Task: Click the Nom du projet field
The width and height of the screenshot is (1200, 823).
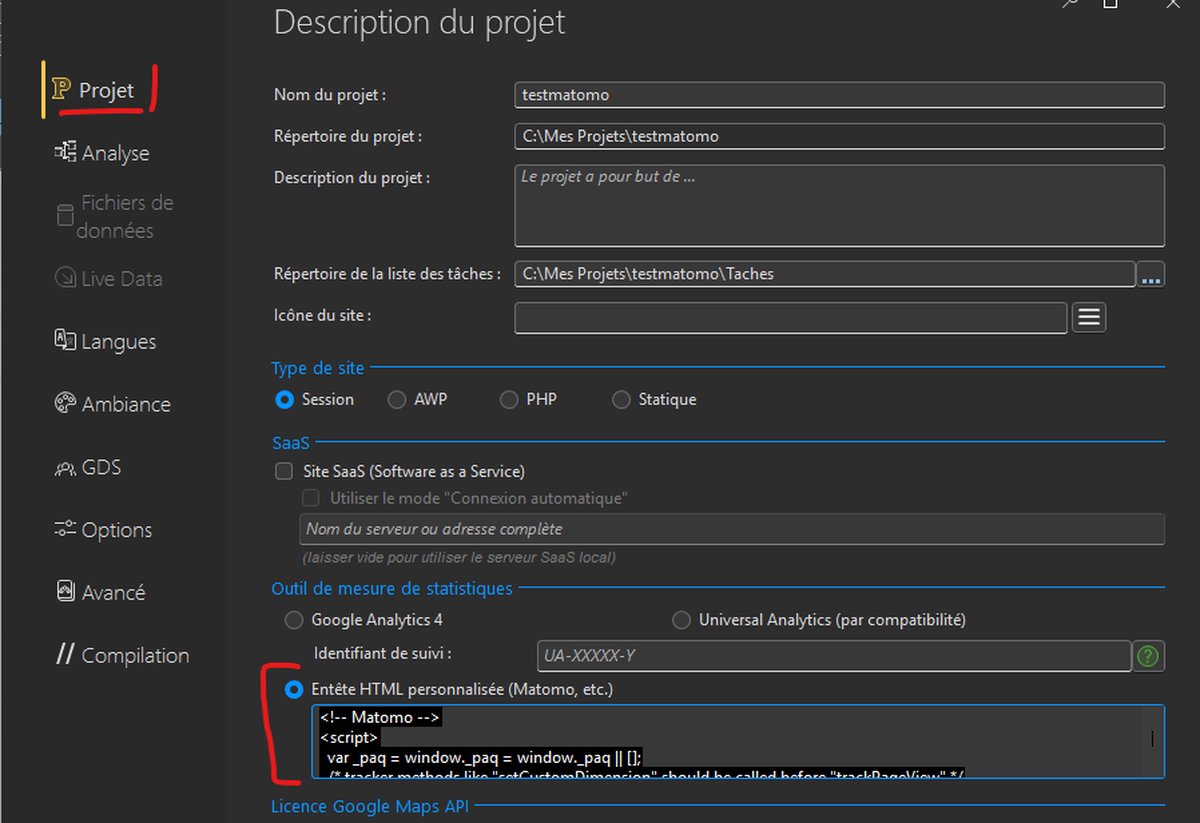Action: 838,95
